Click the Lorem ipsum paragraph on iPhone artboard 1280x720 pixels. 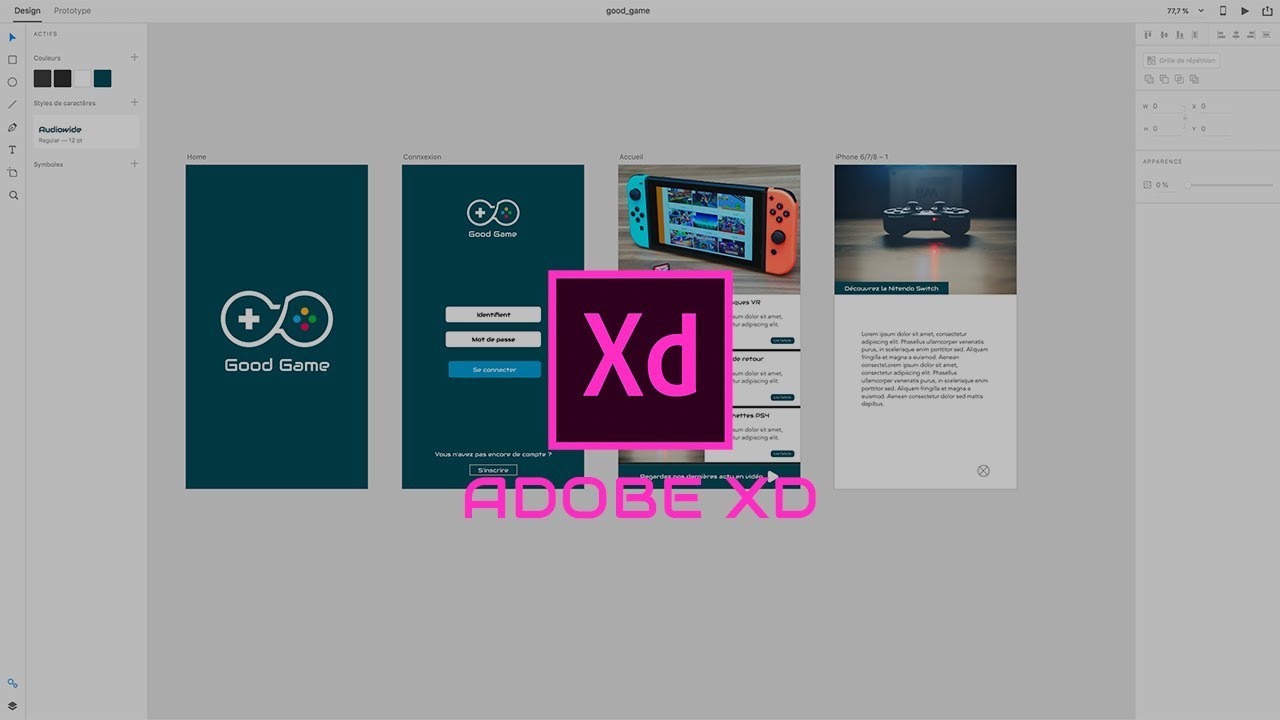tap(925, 369)
